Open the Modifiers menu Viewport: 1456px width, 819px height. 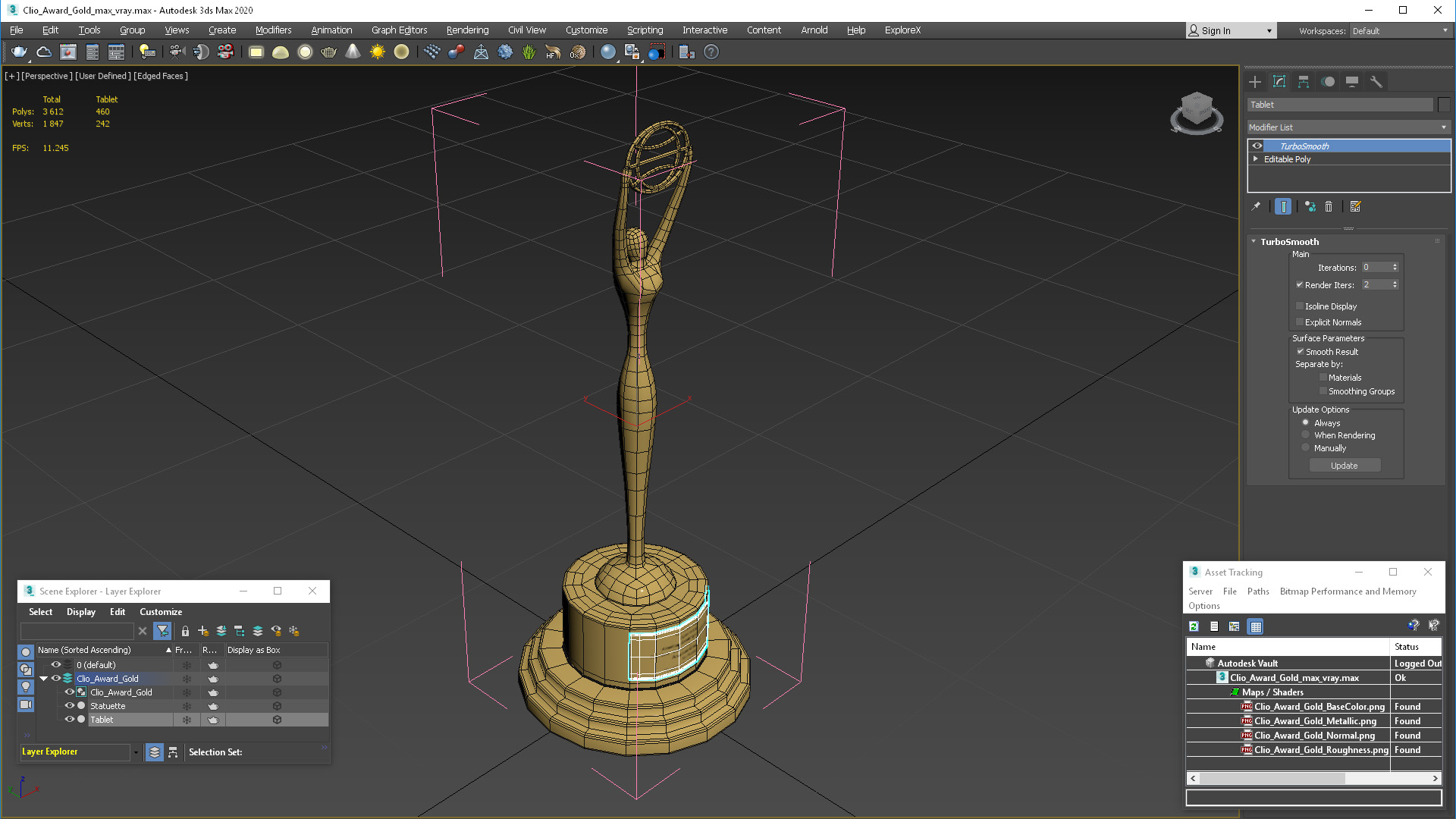273,30
